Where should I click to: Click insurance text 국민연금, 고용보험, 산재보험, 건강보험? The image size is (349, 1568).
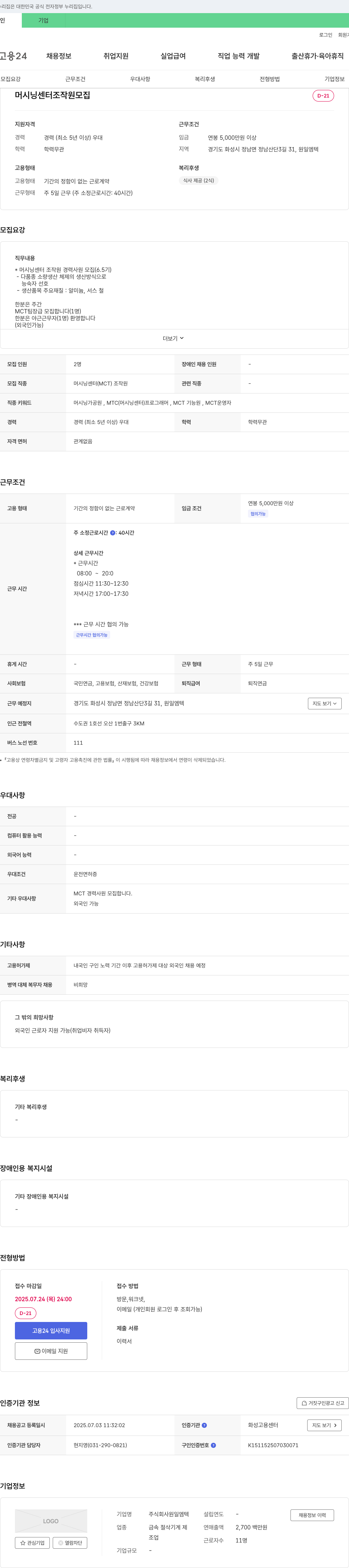(116, 684)
